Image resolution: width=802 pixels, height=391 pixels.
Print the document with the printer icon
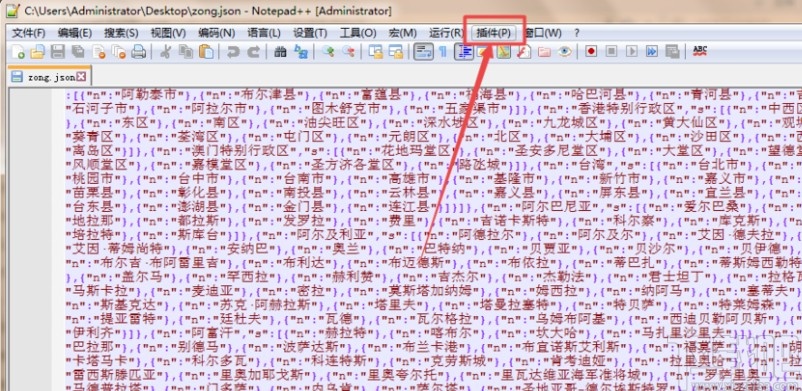pos(139,52)
